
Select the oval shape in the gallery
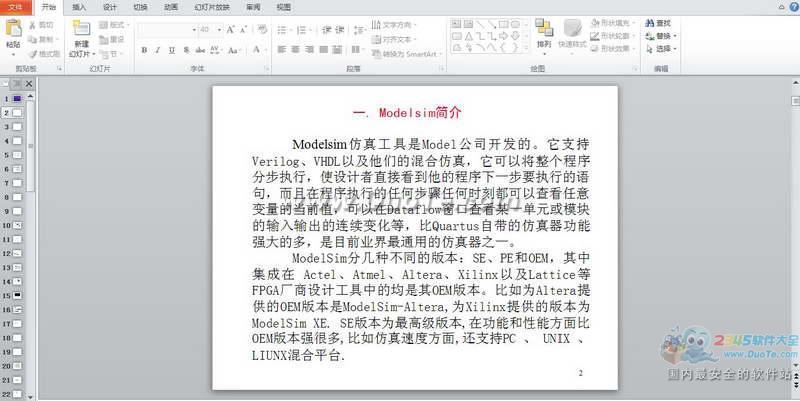515,24
